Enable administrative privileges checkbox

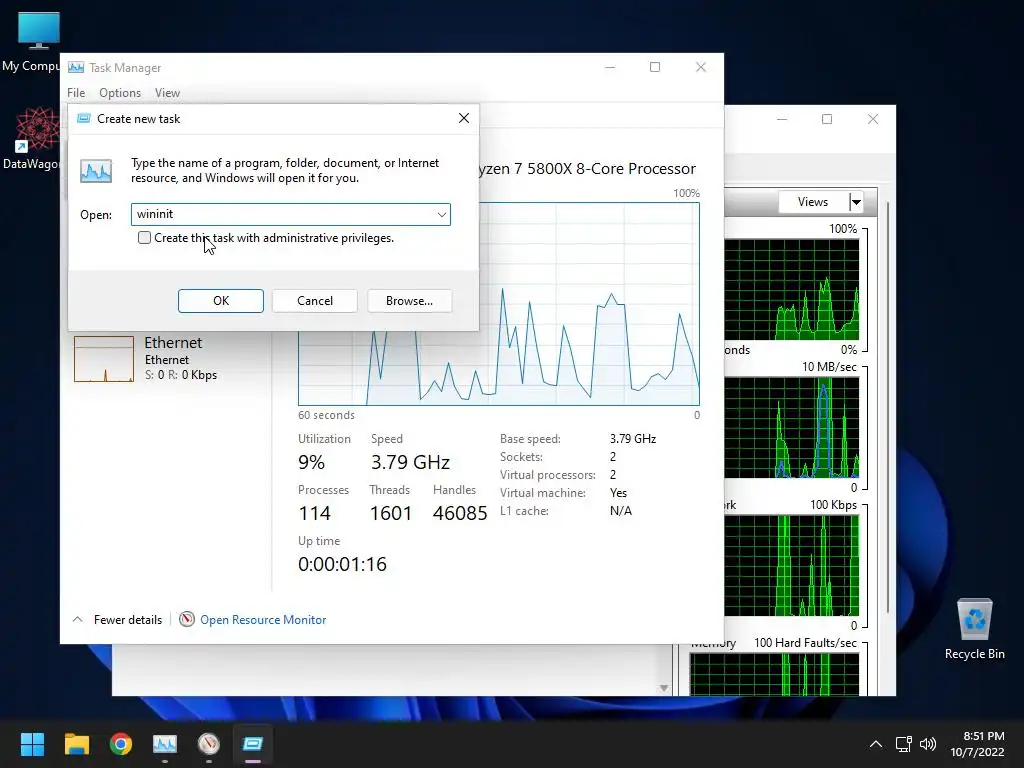[x=144, y=238]
